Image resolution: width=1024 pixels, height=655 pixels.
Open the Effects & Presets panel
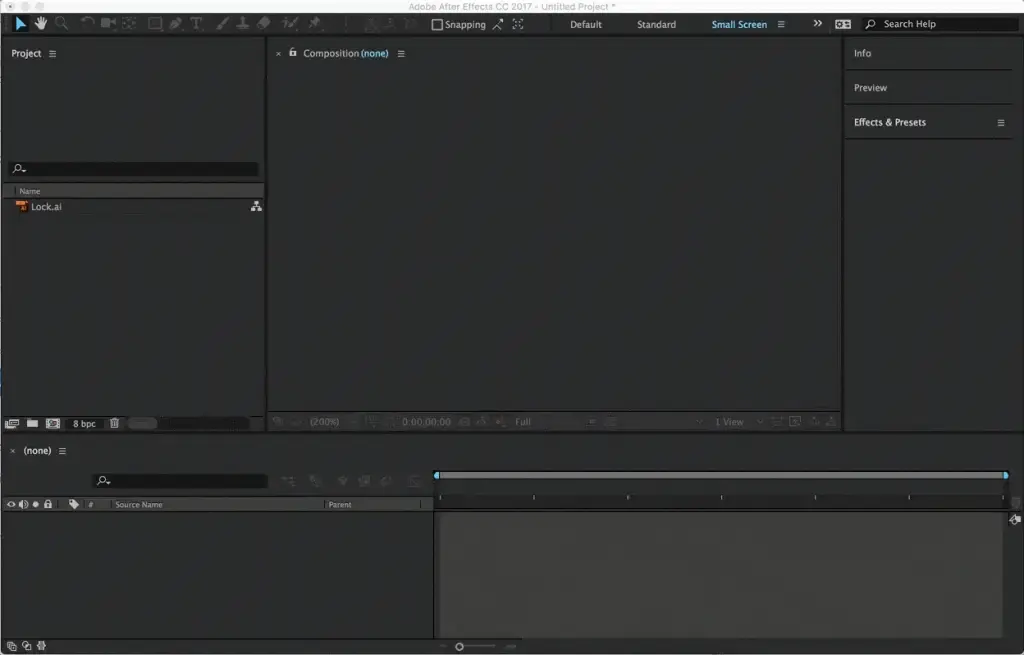coord(889,122)
